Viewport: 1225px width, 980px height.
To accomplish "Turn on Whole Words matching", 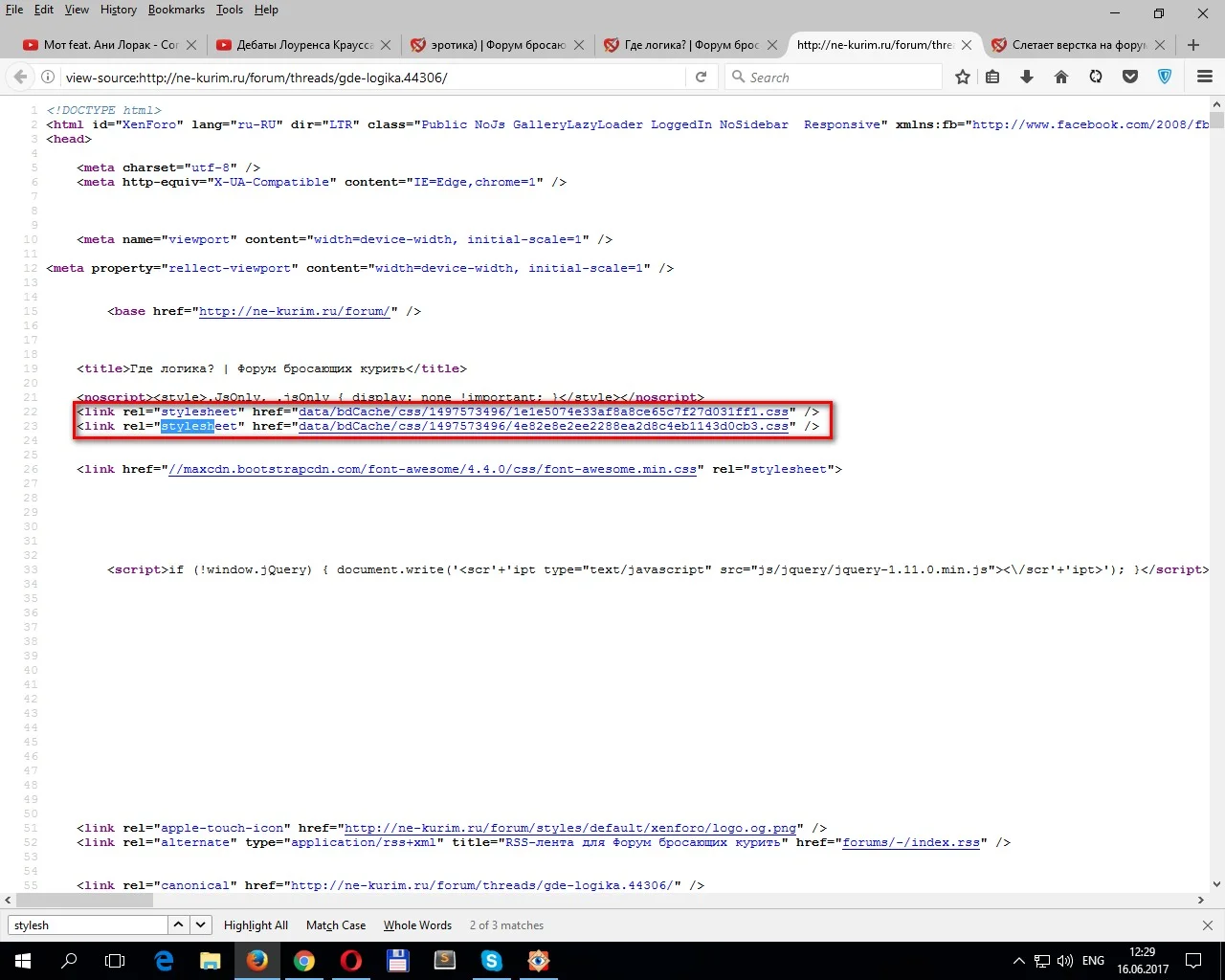I will point(417,925).
